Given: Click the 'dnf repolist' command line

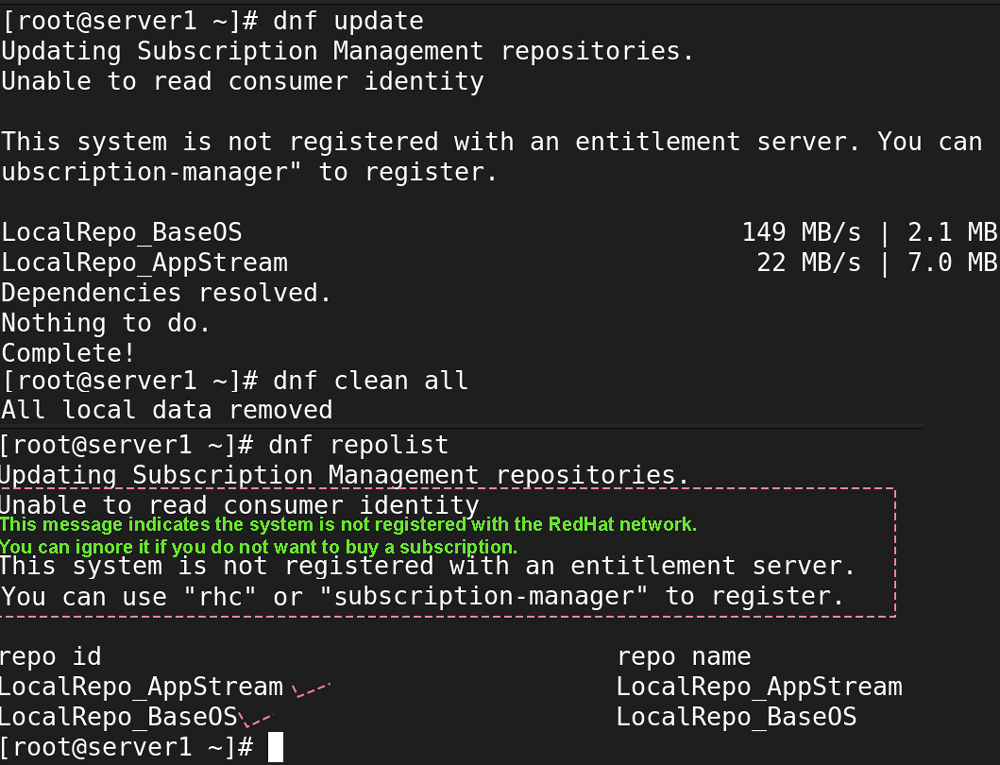Looking at the screenshot, I should click(x=224, y=444).
